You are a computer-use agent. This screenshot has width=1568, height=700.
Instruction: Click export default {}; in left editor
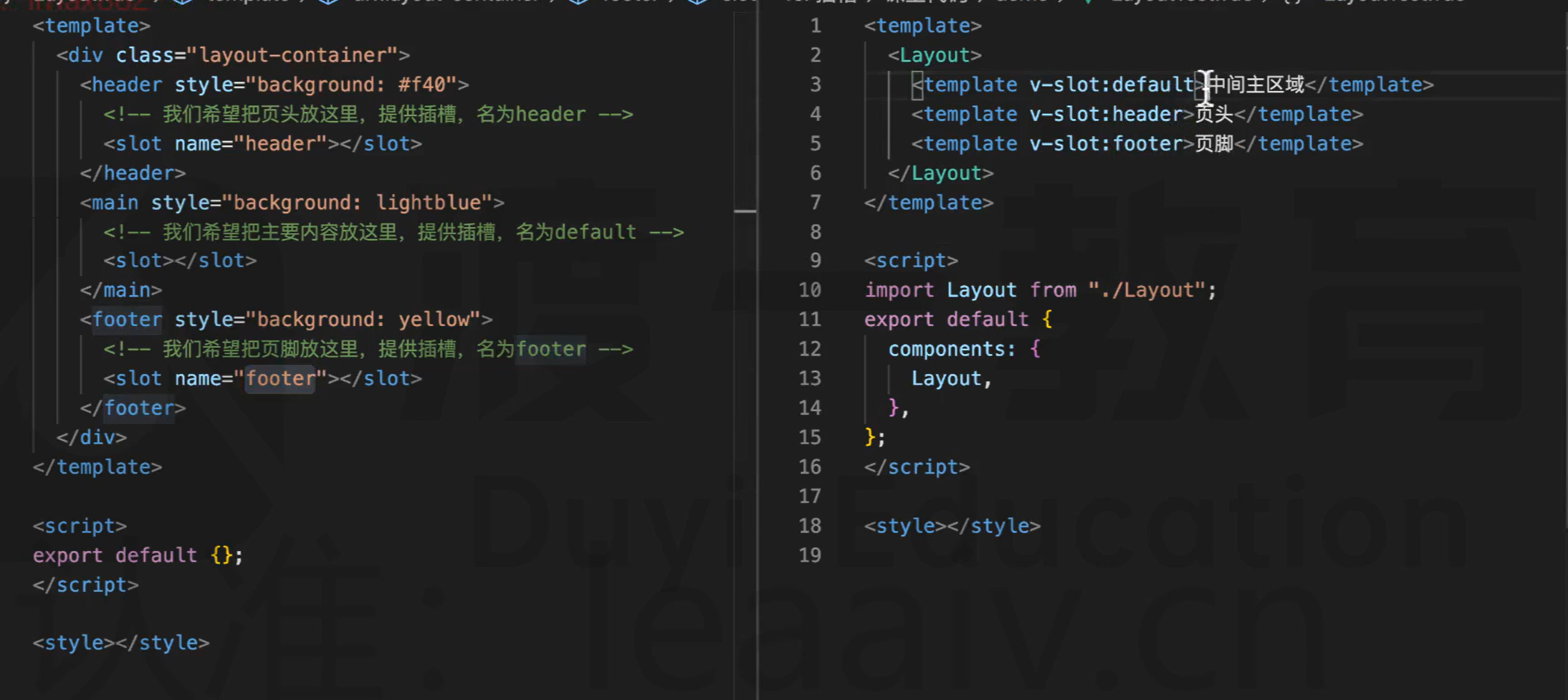tap(138, 555)
